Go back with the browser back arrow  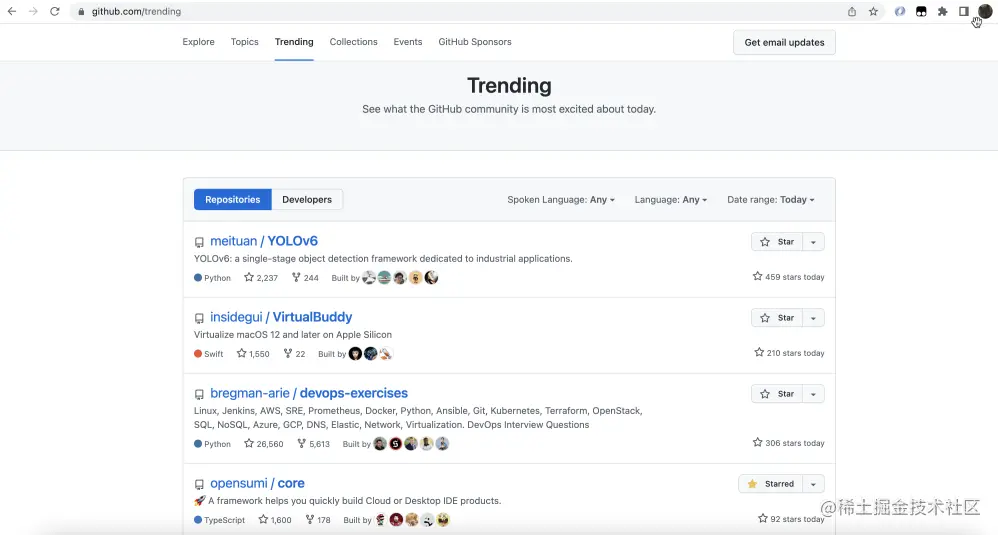12,11
